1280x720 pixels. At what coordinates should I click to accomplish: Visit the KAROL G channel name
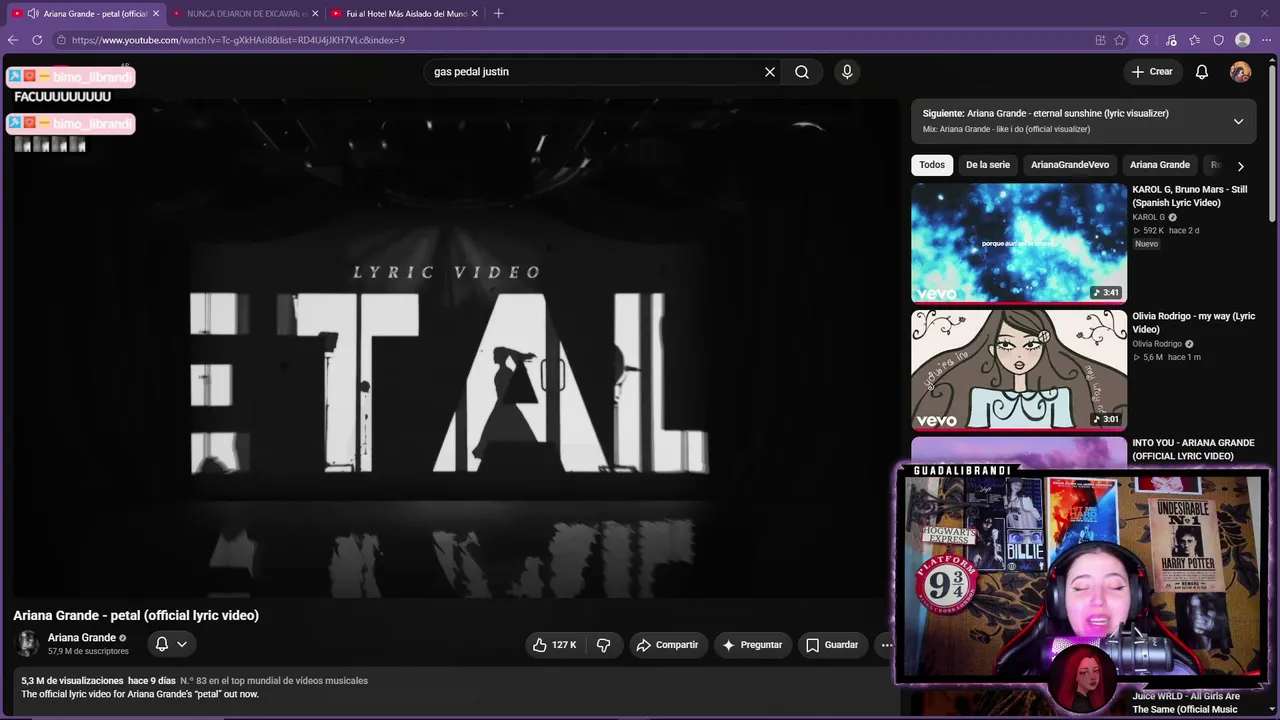point(1148,217)
